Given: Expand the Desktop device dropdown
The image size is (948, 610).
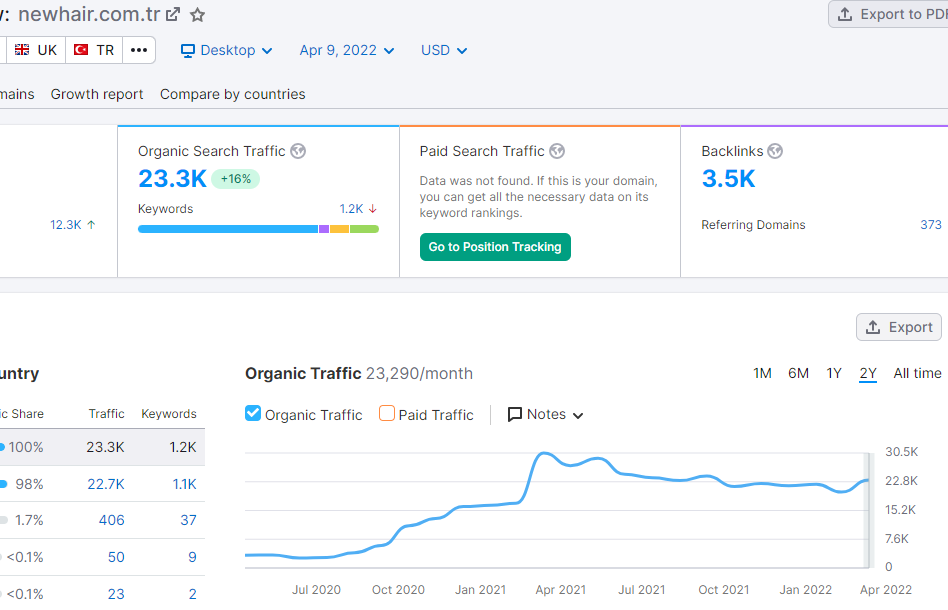Looking at the screenshot, I should [x=226, y=50].
